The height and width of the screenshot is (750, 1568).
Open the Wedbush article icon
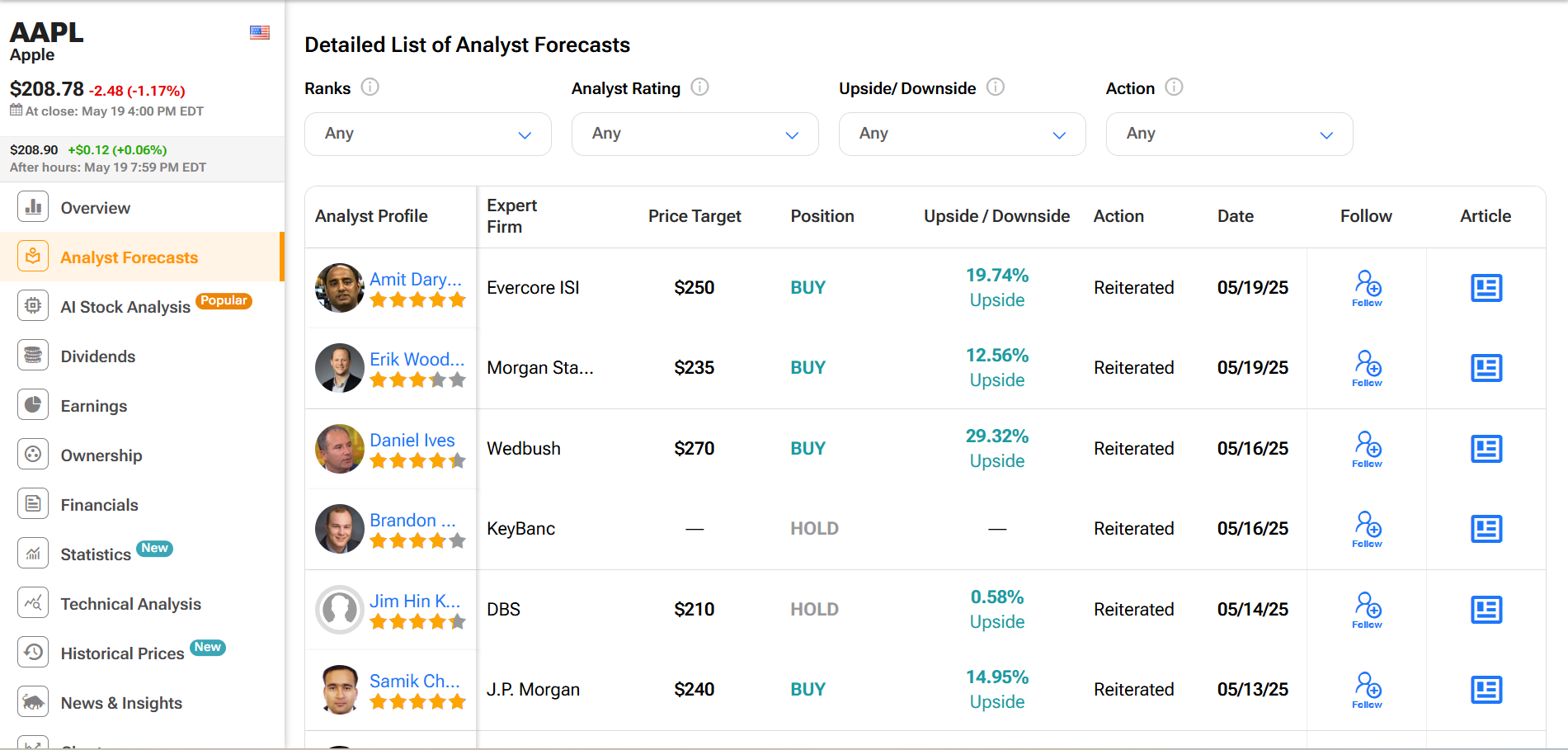(1486, 449)
